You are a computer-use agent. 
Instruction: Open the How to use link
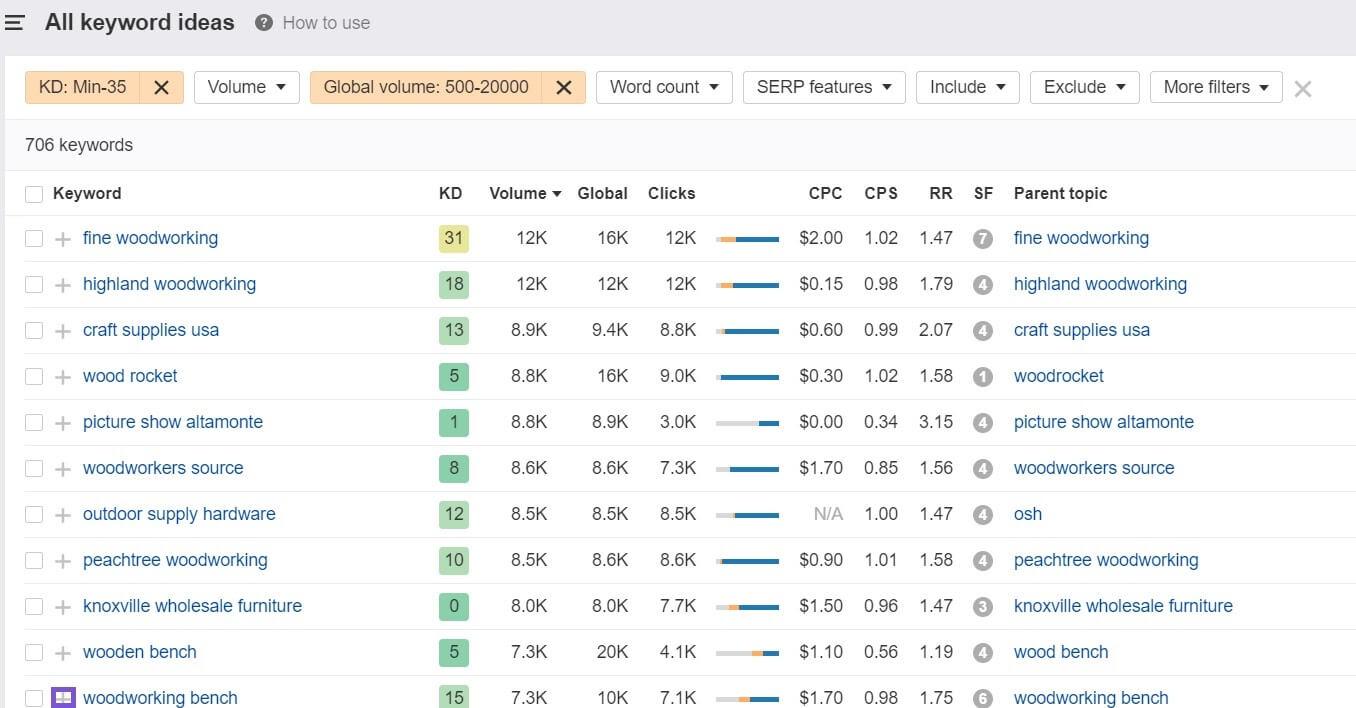tap(326, 23)
